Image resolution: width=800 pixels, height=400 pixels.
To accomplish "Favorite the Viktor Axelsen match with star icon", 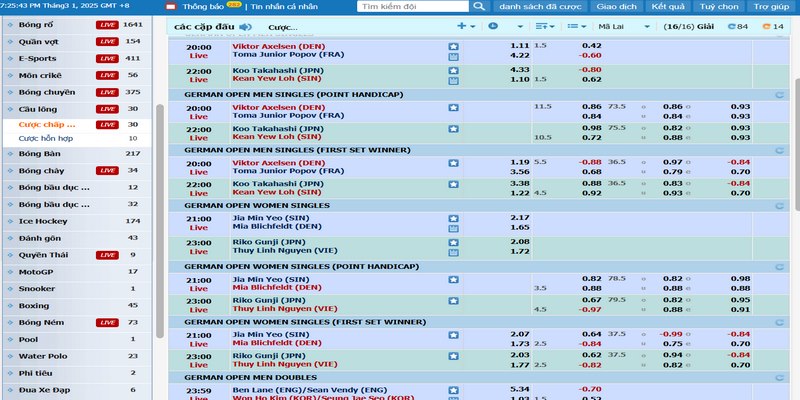I will pos(453,47).
